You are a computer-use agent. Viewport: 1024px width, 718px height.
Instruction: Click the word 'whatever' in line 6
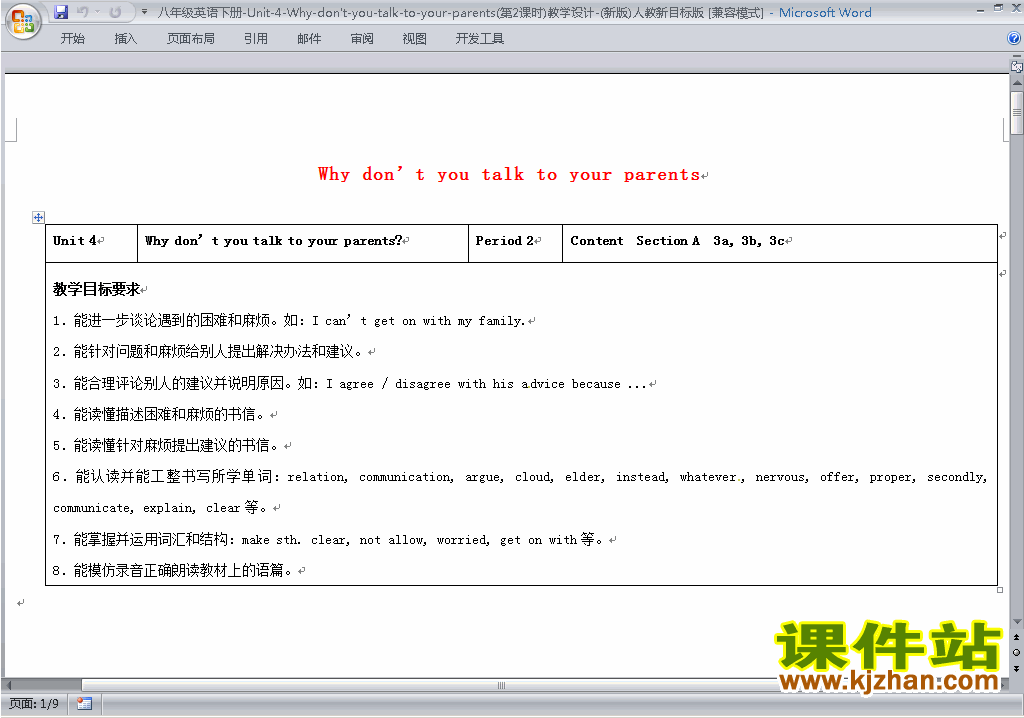708,477
